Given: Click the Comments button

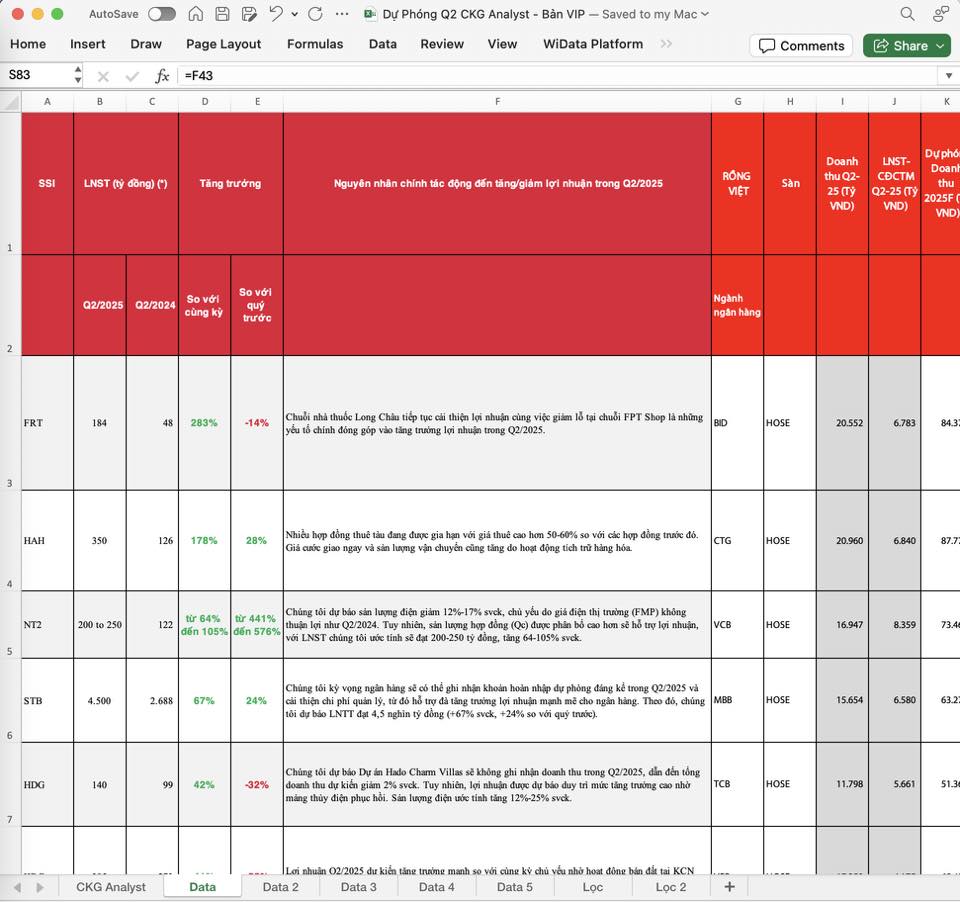Looking at the screenshot, I should pos(801,45).
